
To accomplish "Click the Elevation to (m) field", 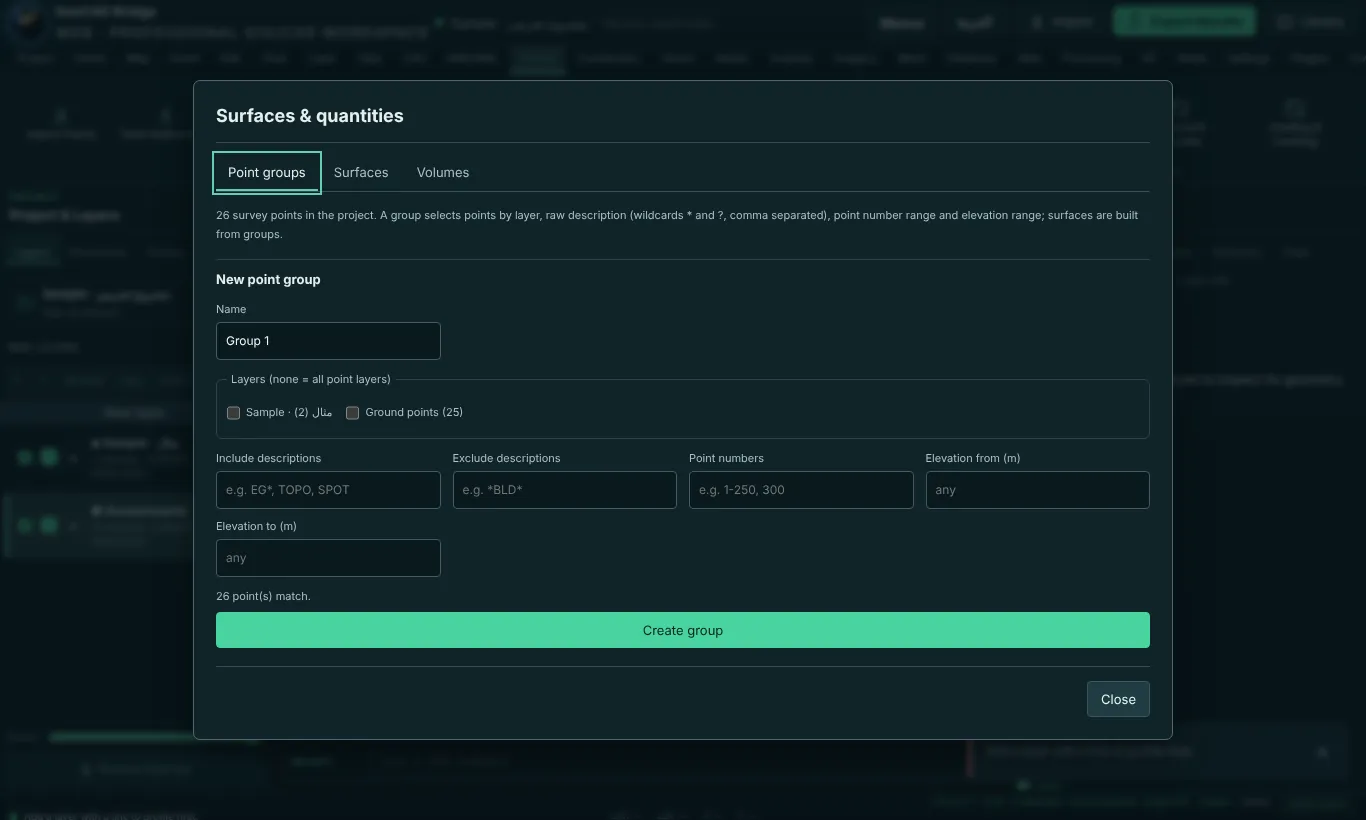I will coord(328,558).
